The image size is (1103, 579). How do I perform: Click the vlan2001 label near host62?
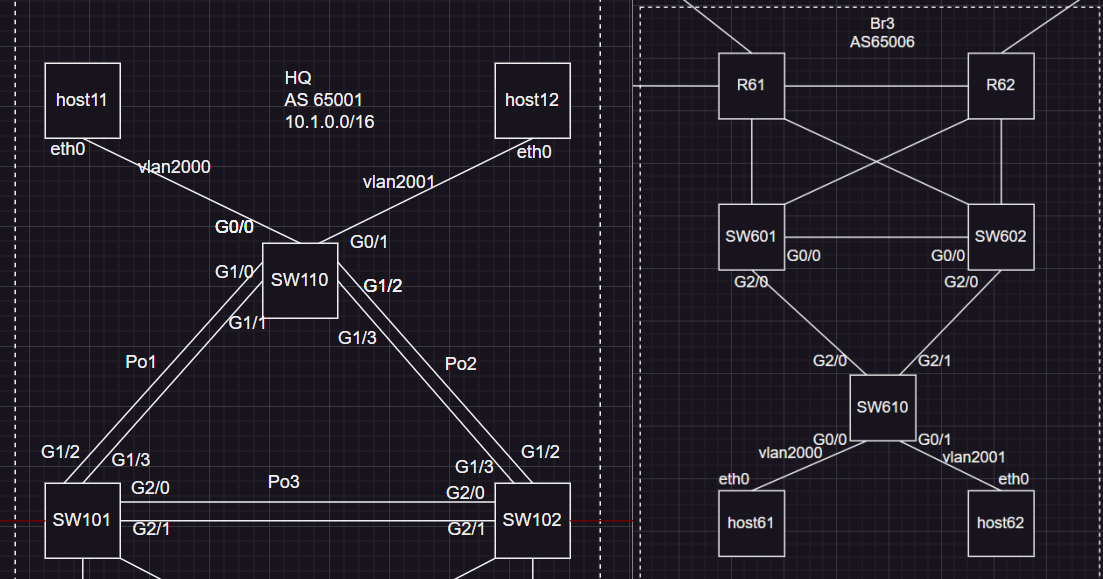click(976, 457)
